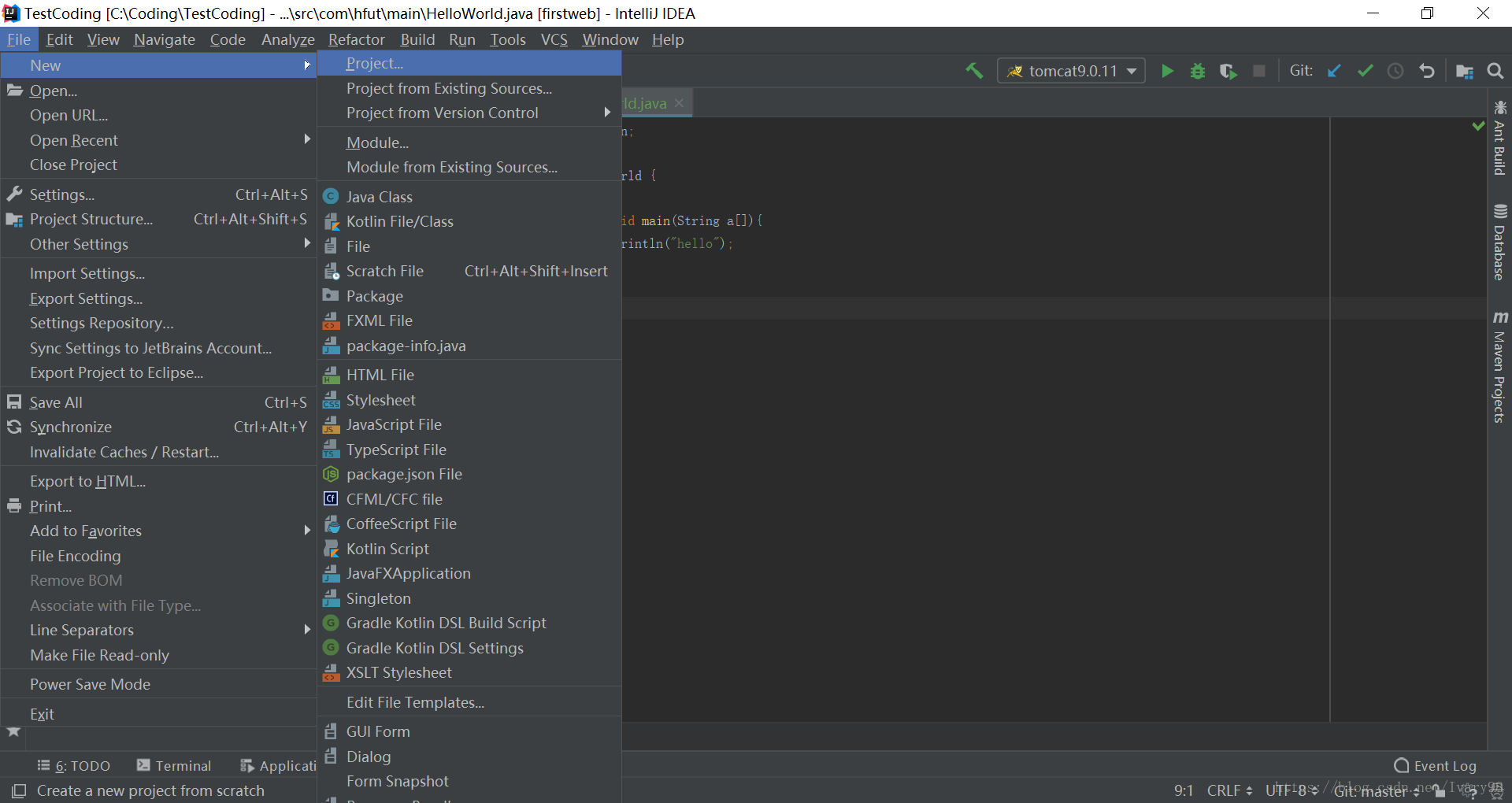1512x803 pixels.
Task: Expand the Line Separators submenu
Action: 159,630
